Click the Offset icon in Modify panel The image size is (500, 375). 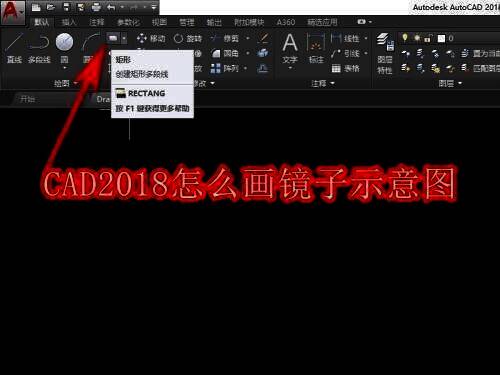(x=263, y=69)
